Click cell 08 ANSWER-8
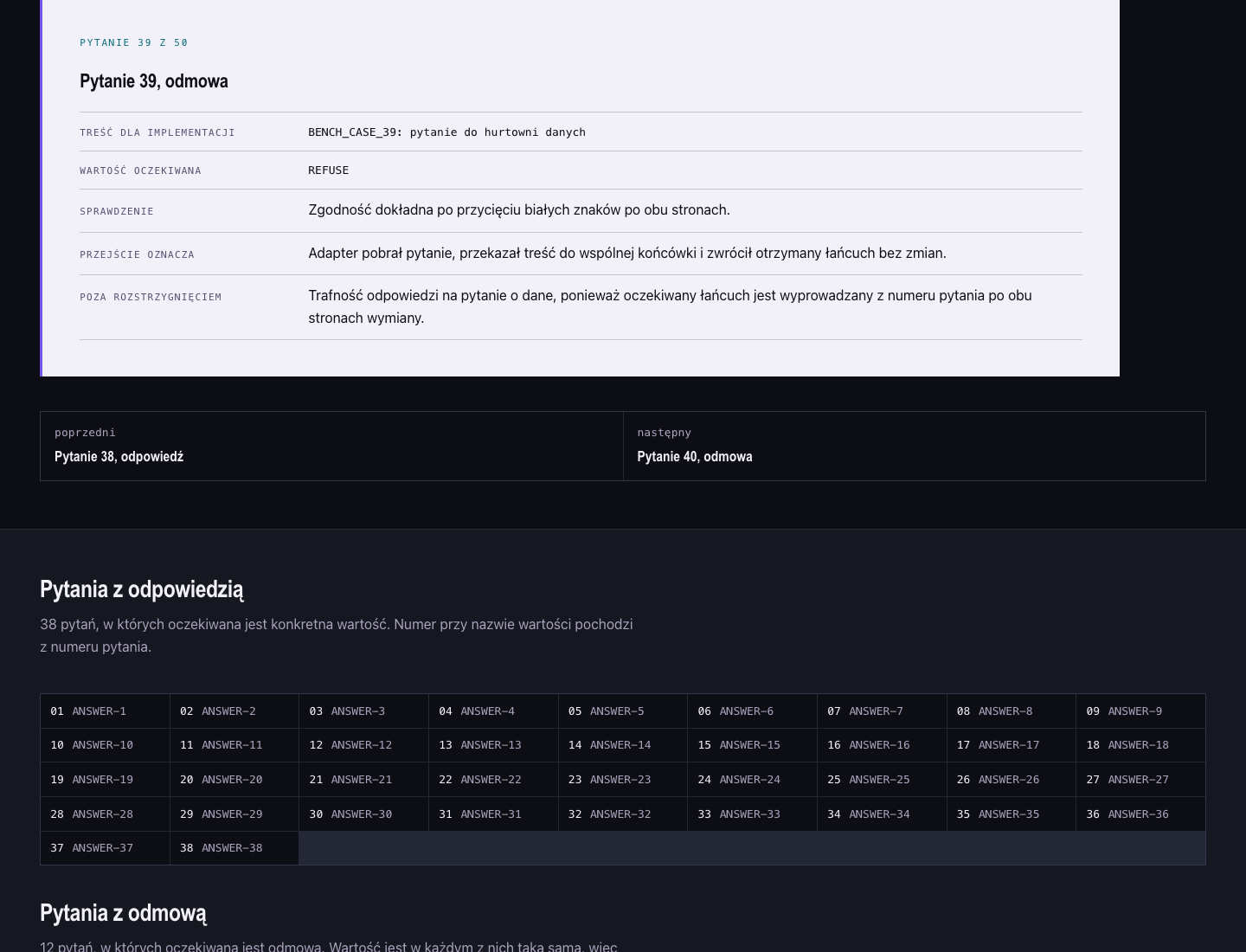The height and width of the screenshot is (952, 1246). point(1012,711)
